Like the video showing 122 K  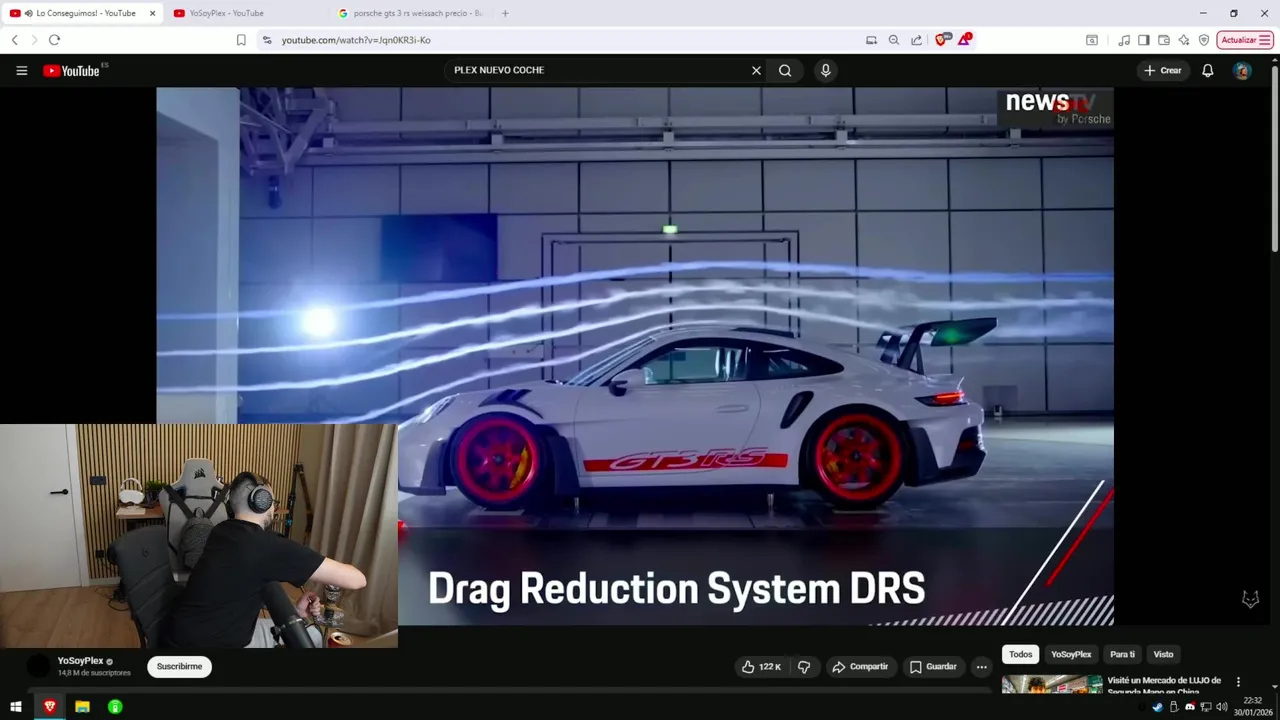pyautogui.click(x=760, y=667)
